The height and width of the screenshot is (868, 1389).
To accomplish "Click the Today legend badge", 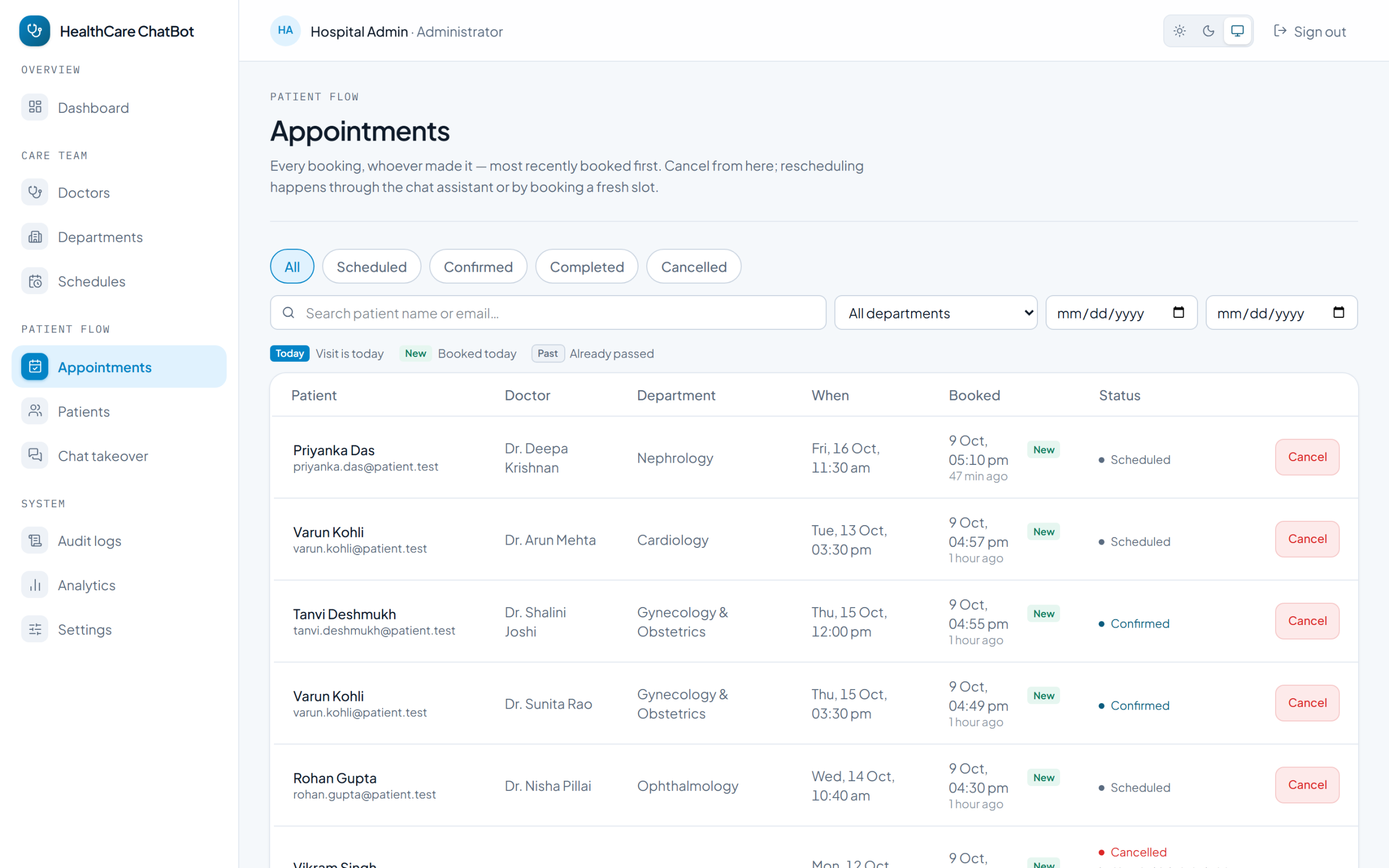I will click(290, 353).
